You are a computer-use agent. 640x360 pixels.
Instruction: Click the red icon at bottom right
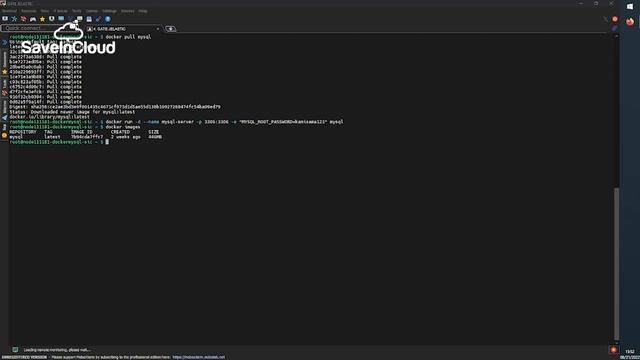click(613, 350)
